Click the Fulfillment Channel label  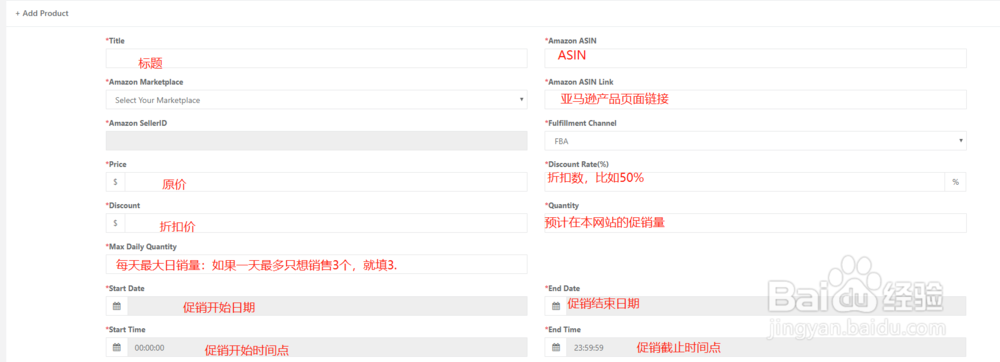580,123
